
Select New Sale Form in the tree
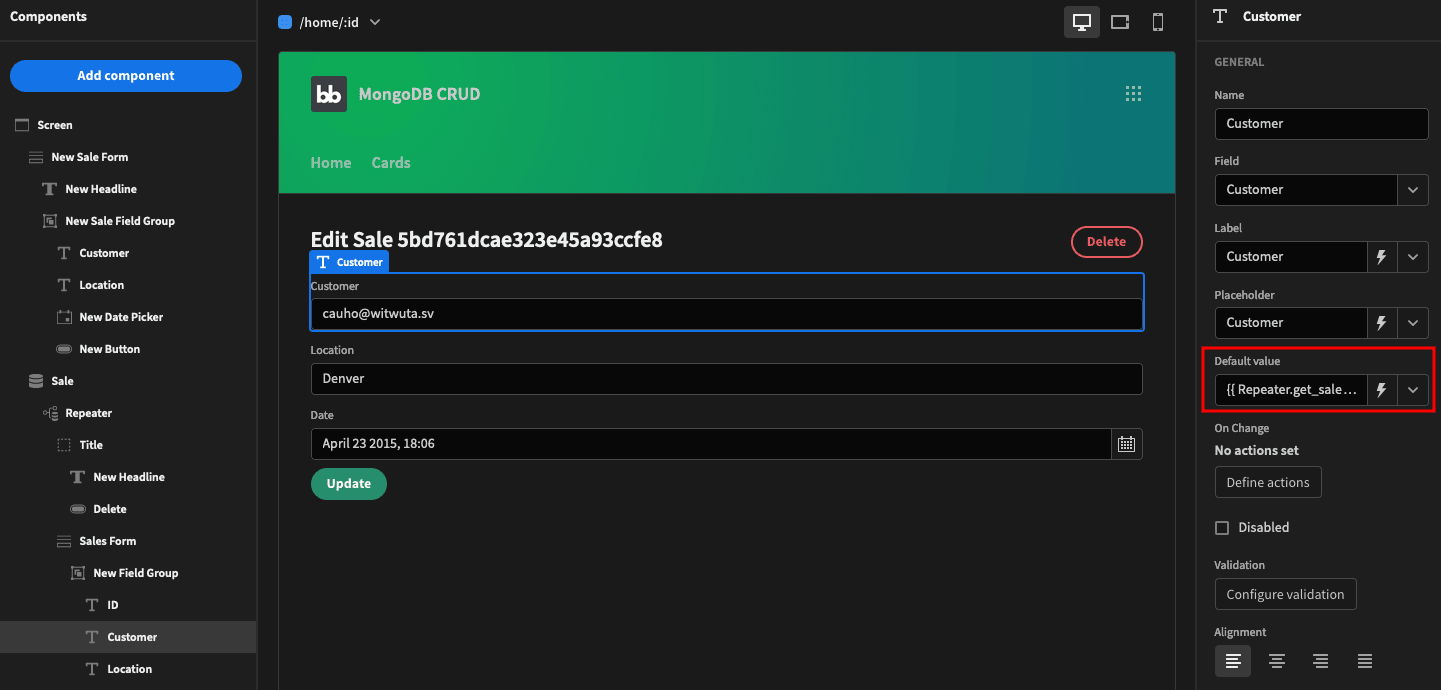tap(90, 157)
